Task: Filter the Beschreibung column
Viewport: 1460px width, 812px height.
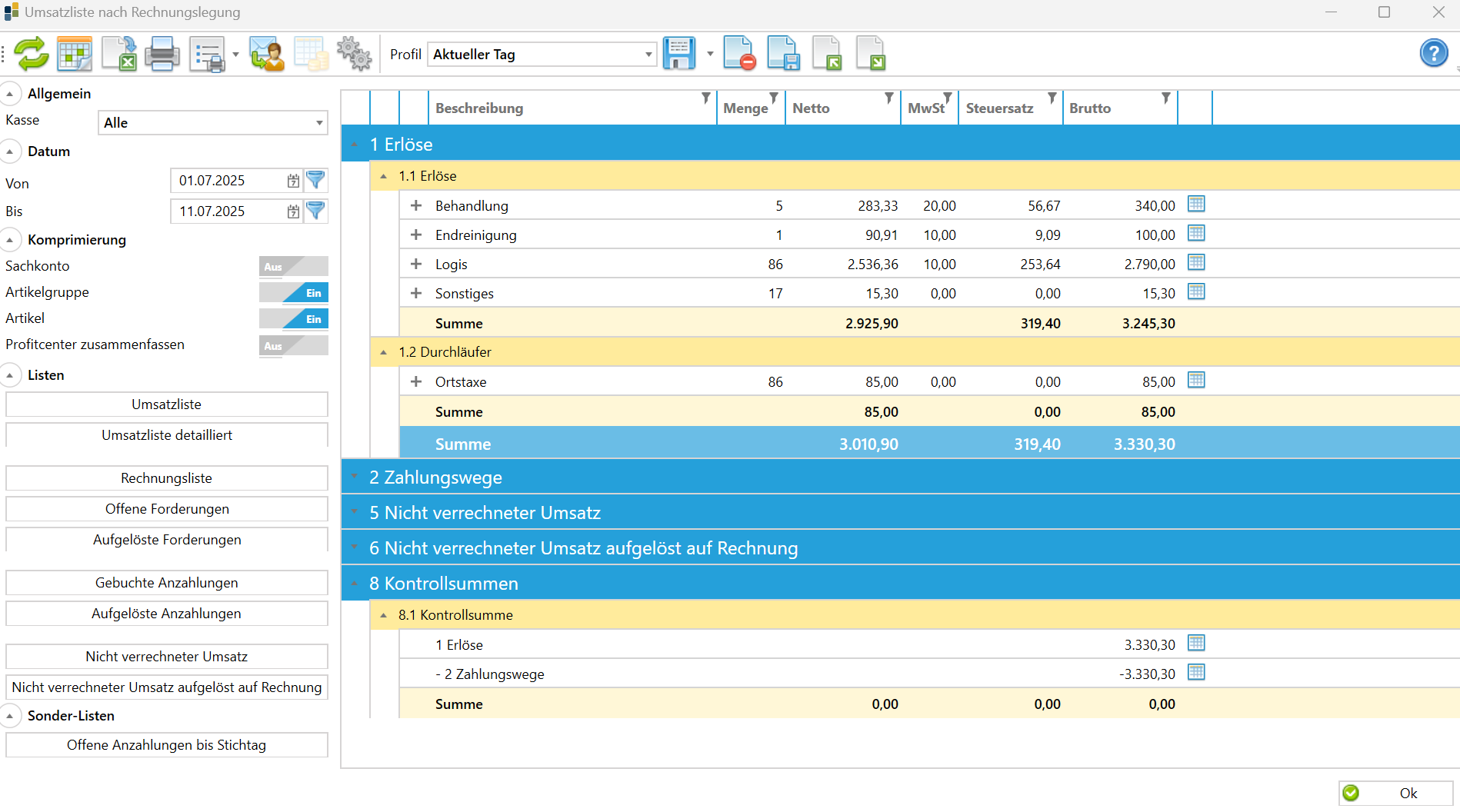Action: click(705, 98)
